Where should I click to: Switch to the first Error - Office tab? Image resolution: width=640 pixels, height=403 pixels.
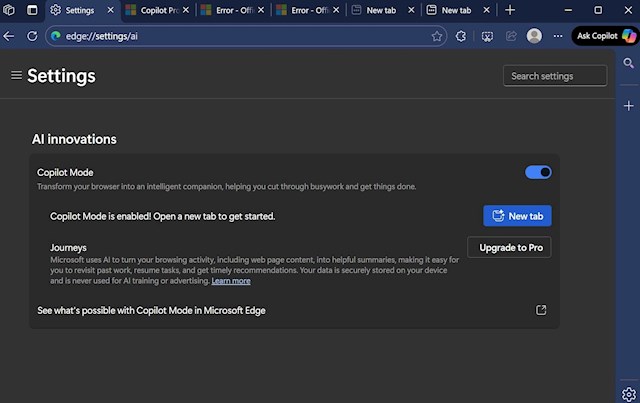point(235,10)
